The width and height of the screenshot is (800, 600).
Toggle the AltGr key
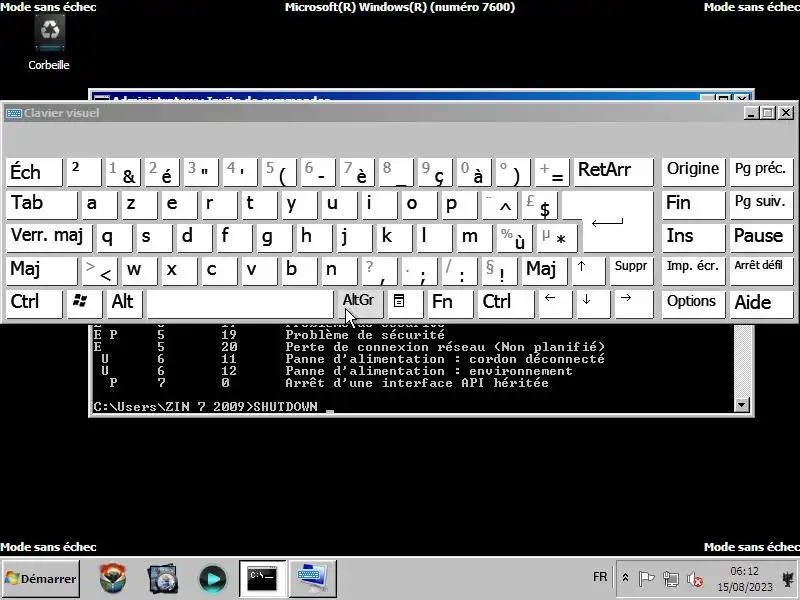pyautogui.click(x=359, y=303)
